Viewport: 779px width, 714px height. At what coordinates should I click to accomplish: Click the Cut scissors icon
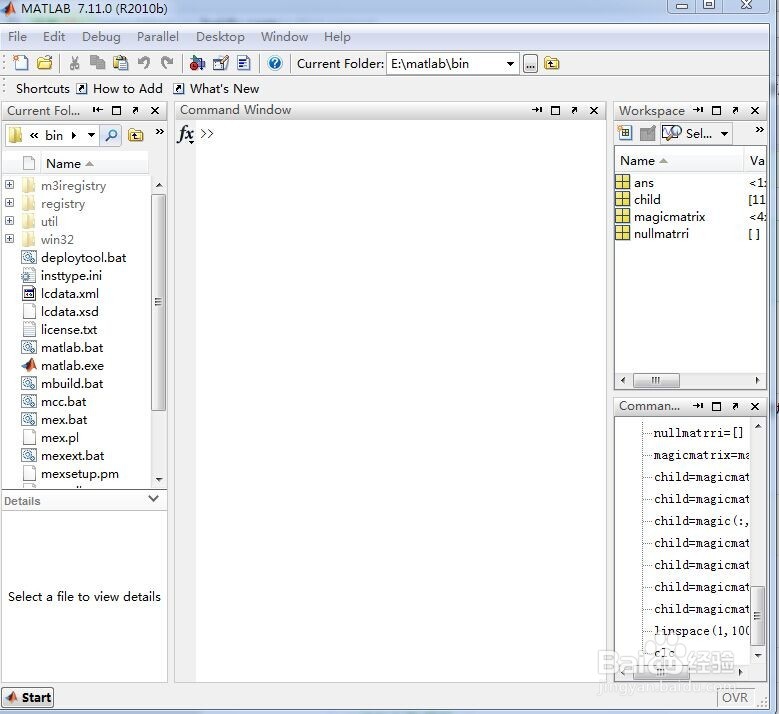coord(75,63)
